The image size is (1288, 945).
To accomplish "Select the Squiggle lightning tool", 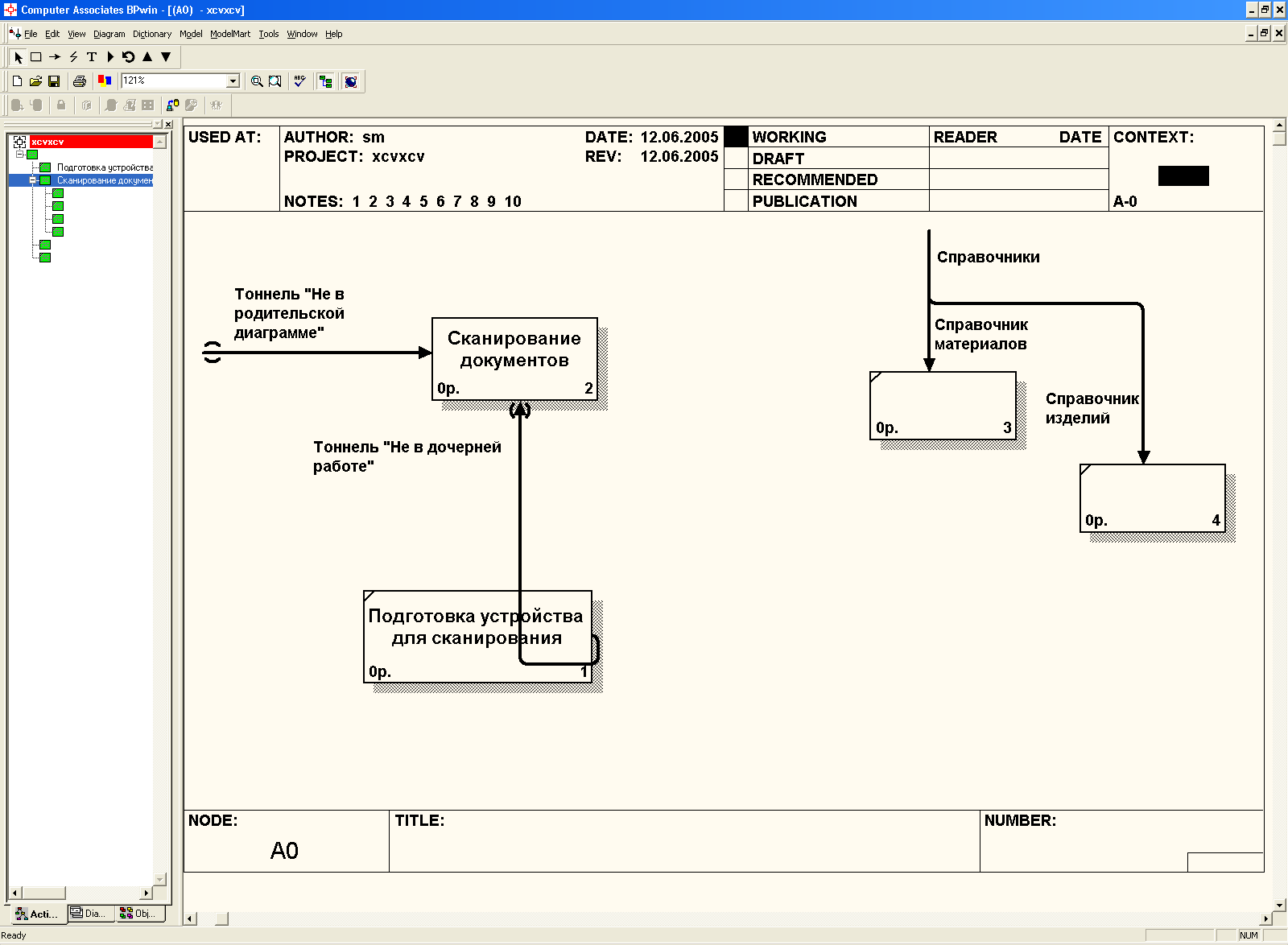I will [x=73, y=57].
